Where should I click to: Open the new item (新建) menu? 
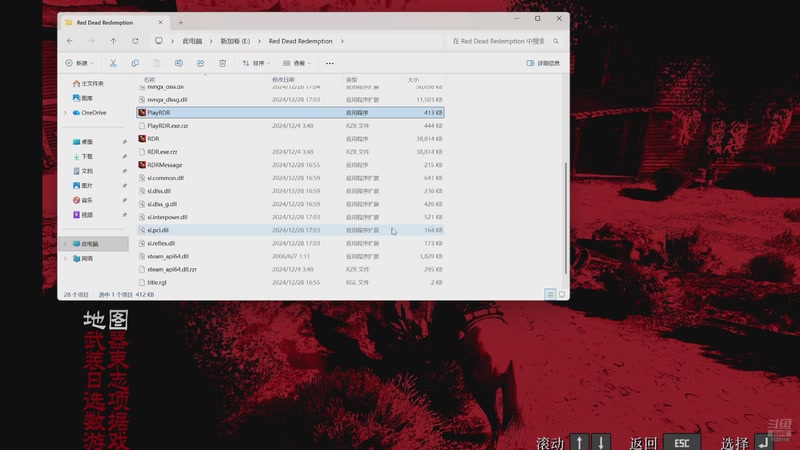tap(80, 63)
